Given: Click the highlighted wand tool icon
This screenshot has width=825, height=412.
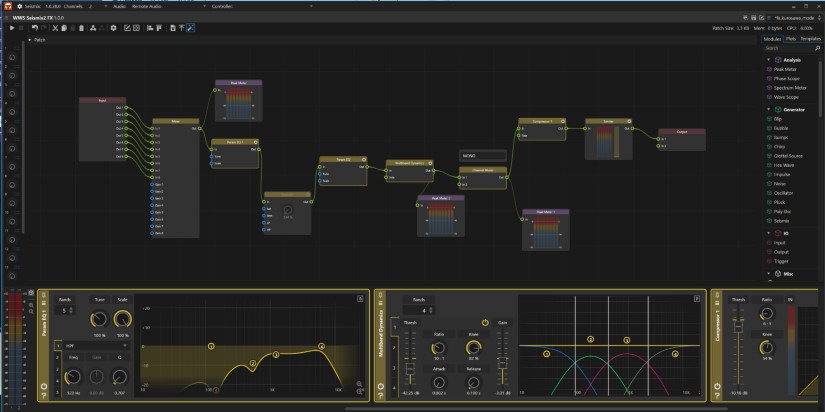Looking at the screenshot, I should tap(190, 28).
